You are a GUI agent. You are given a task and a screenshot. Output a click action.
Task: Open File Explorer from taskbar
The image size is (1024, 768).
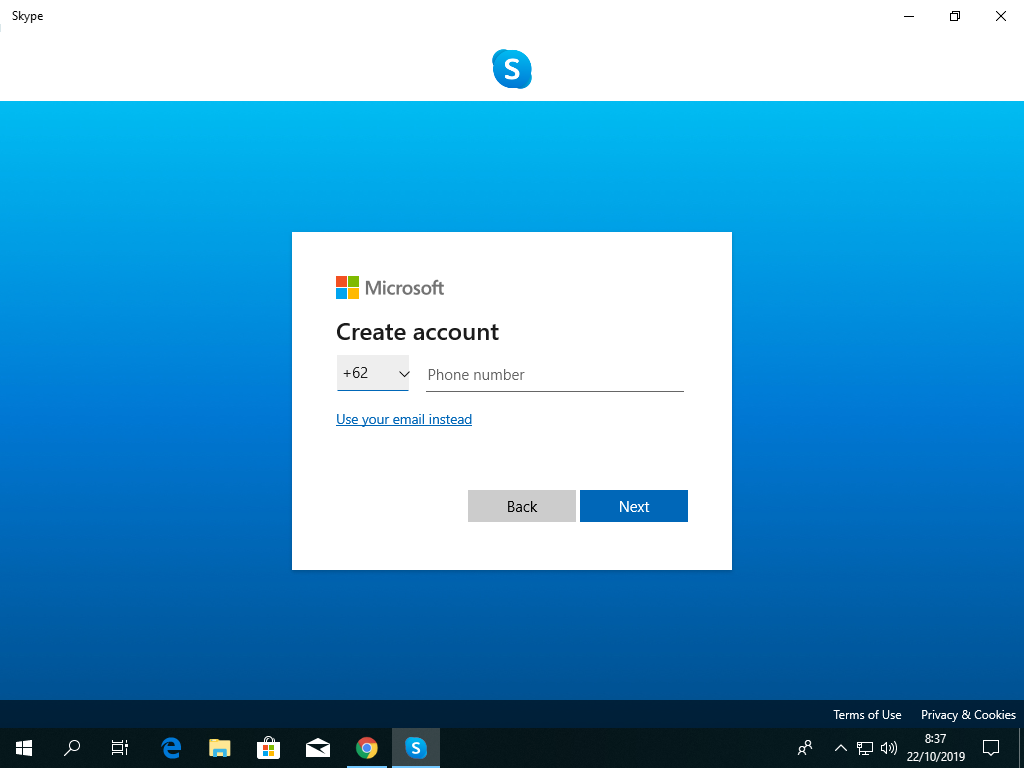click(x=220, y=748)
